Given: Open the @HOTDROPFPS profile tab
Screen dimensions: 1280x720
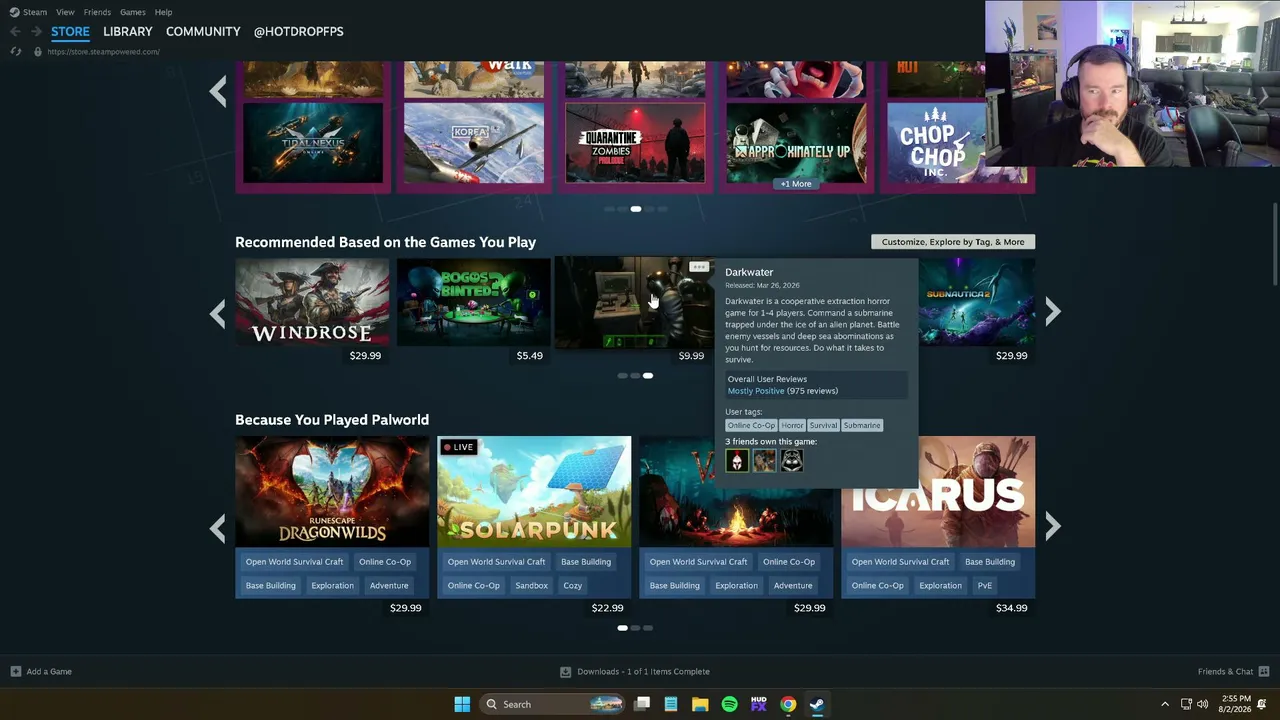Looking at the screenshot, I should tap(298, 32).
